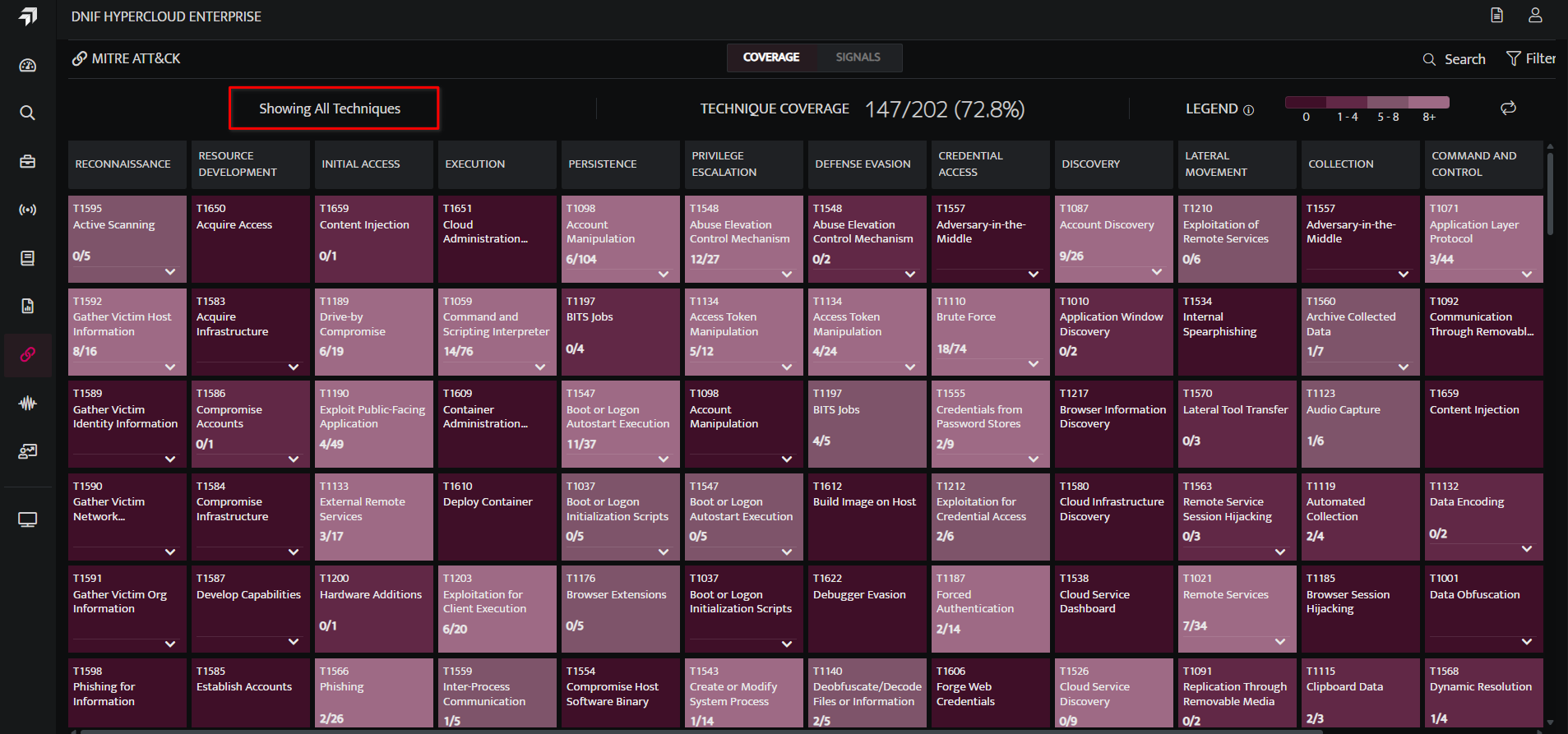Click the Search button

point(1454,59)
